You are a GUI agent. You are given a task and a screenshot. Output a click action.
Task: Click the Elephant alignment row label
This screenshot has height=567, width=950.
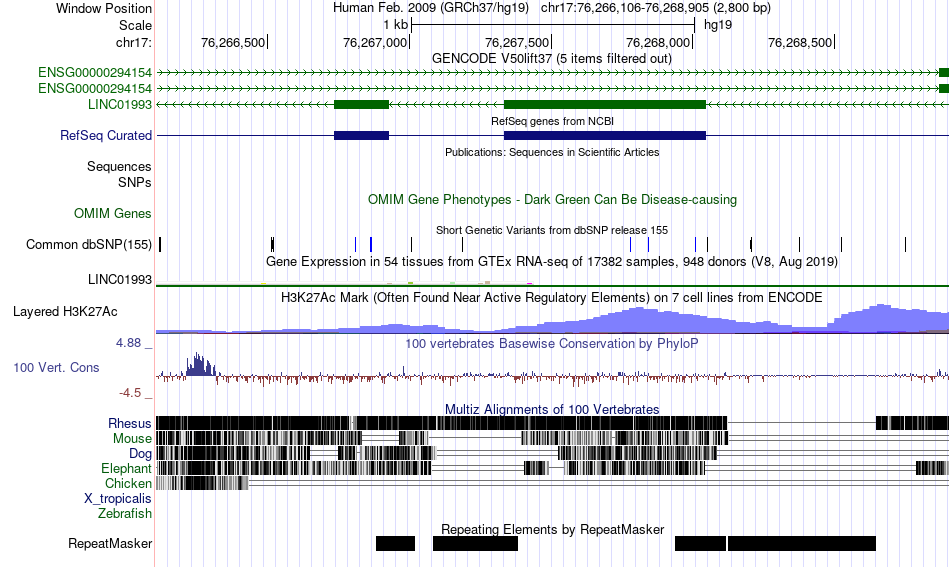click(x=126, y=468)
